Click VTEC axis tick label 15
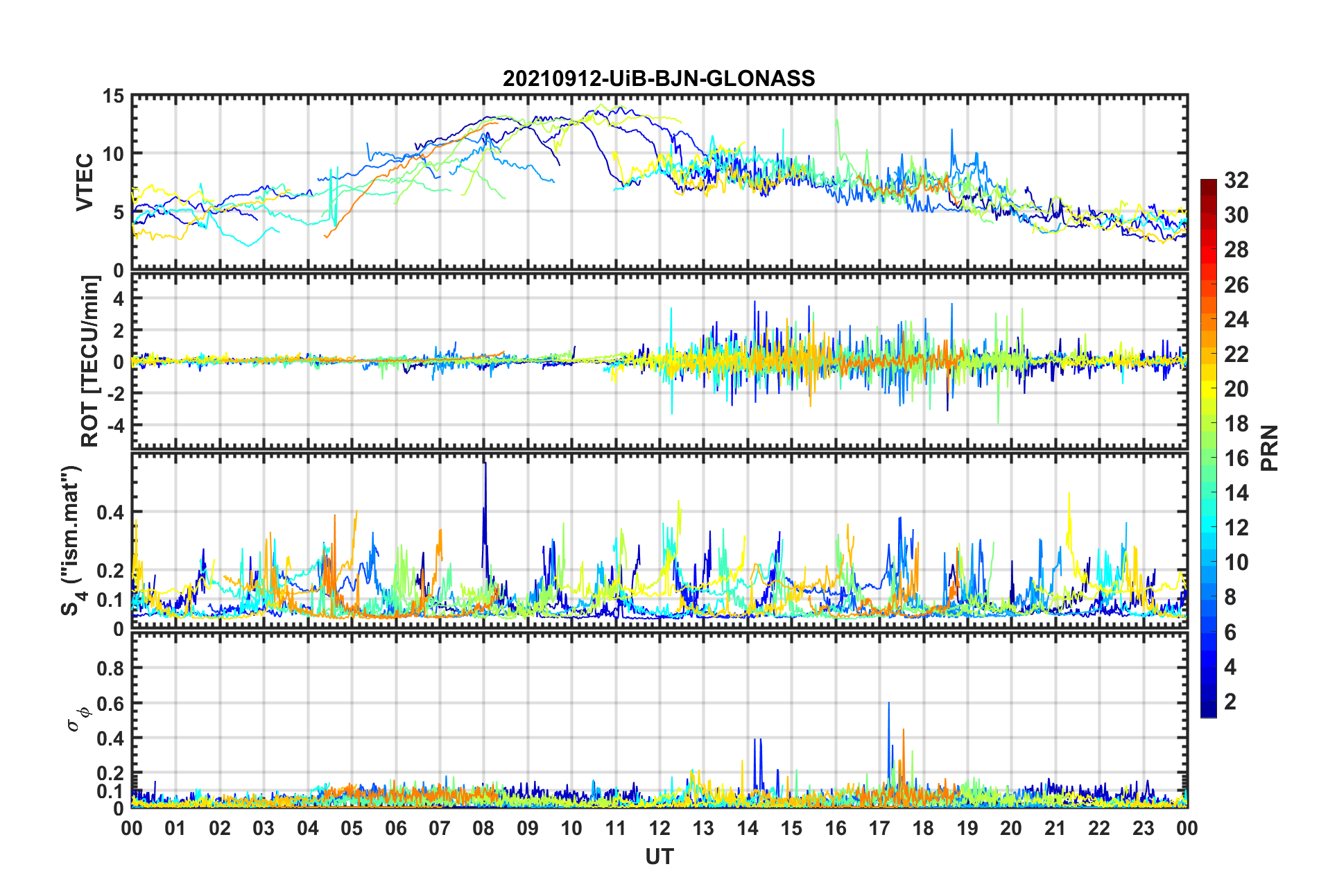 [x=113, y=96]
